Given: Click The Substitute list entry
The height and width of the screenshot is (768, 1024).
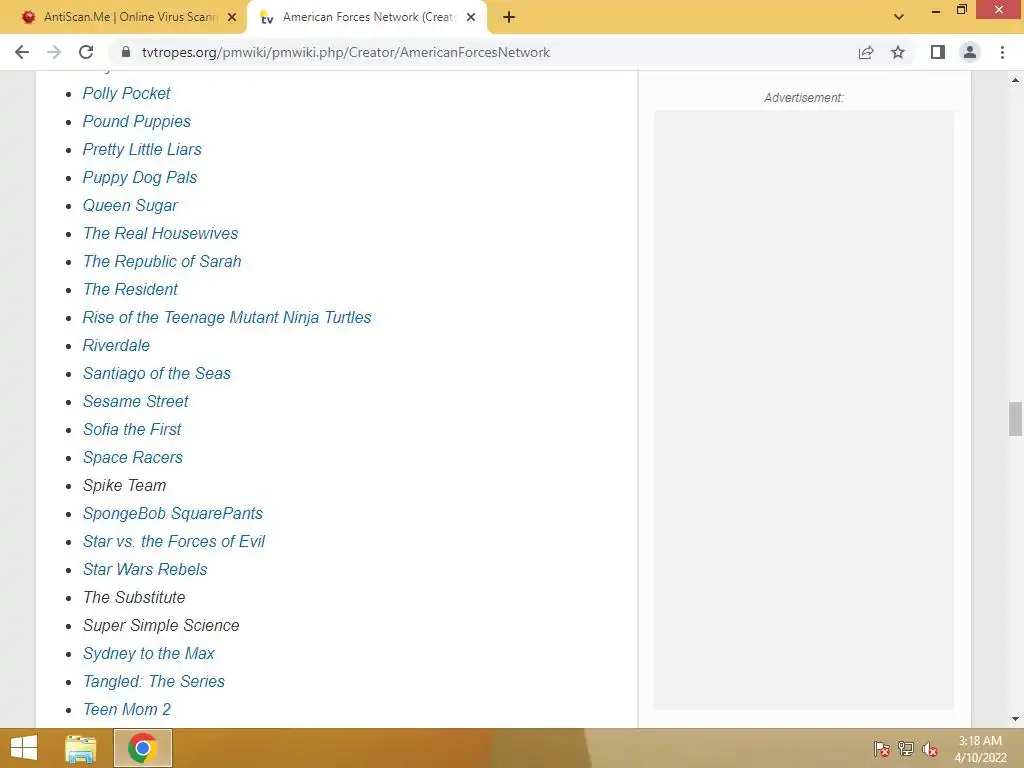Looking at the screenshot, I should 134,598.
